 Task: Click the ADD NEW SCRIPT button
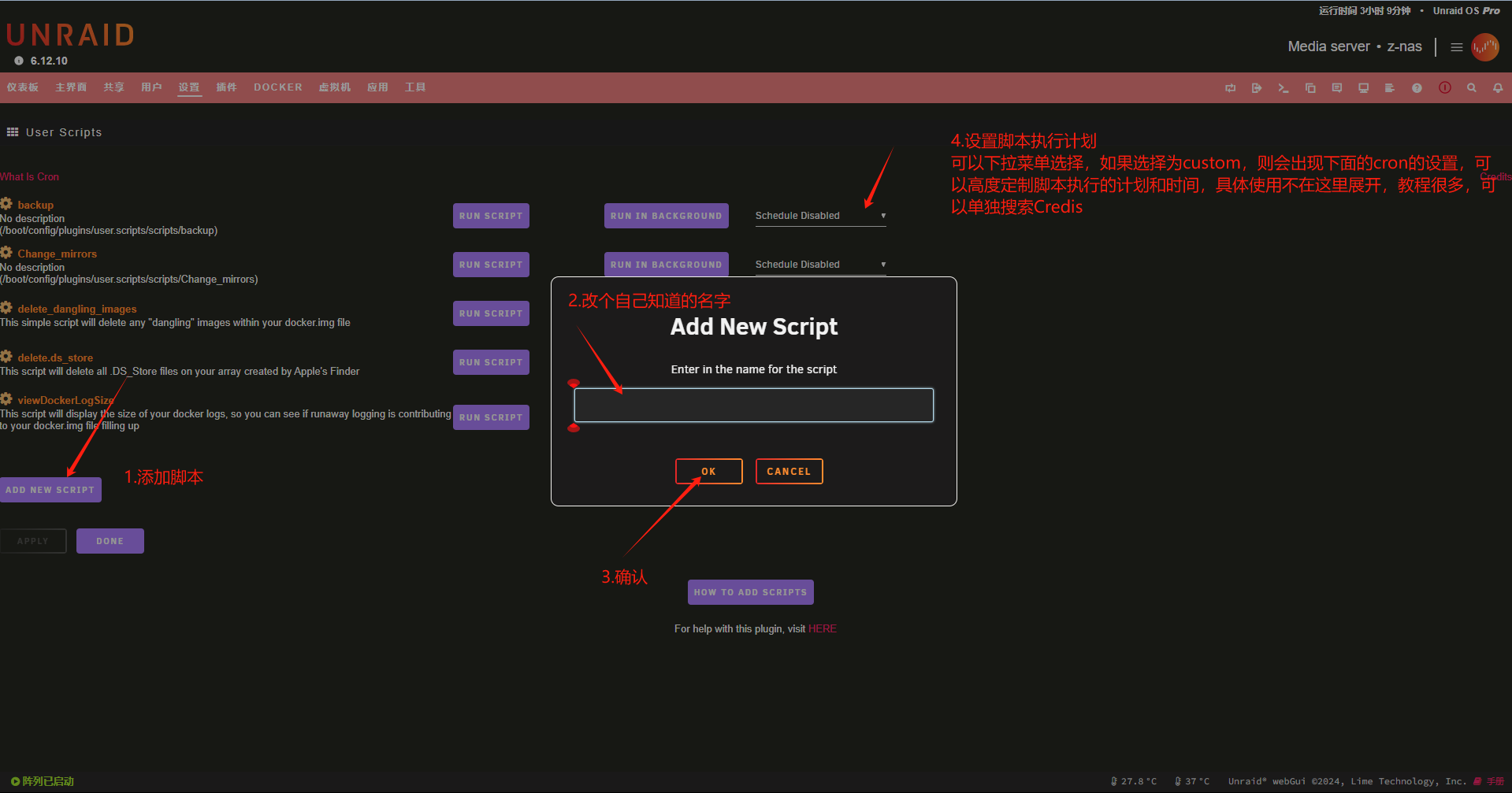[x=50, y=490]
